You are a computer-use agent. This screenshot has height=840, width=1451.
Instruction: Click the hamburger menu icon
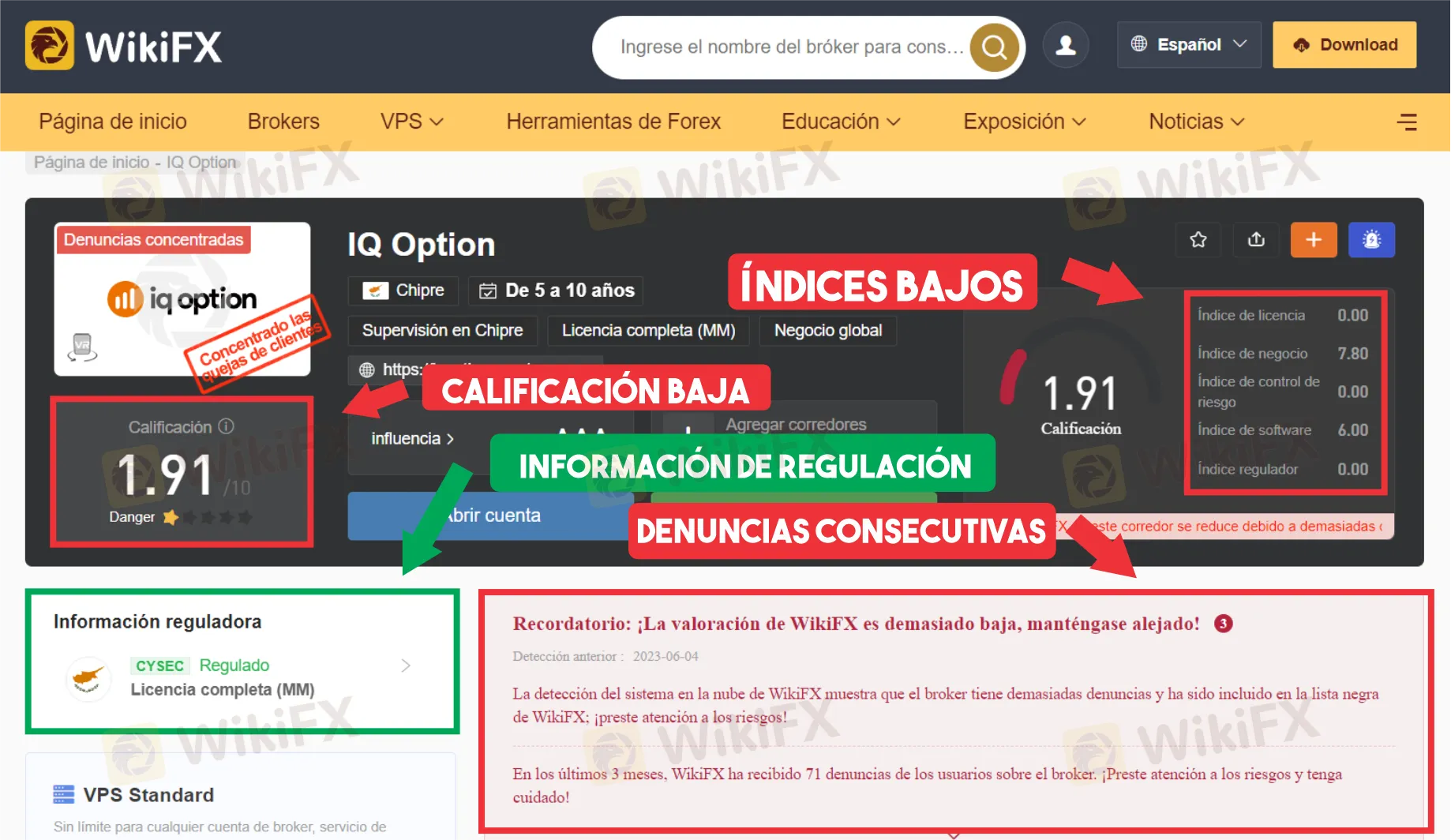pos(1407,122)
